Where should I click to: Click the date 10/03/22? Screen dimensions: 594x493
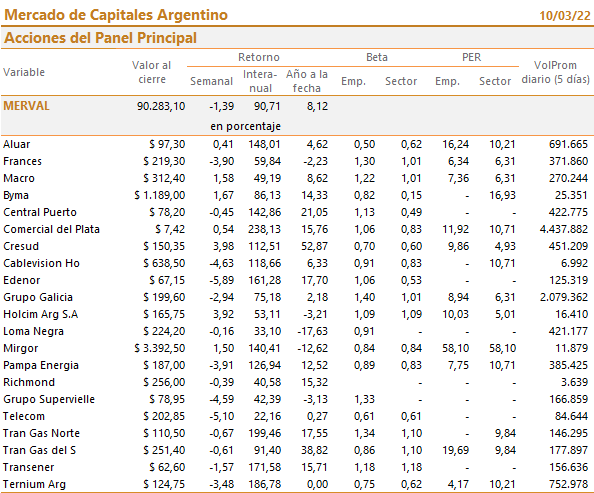565,16
